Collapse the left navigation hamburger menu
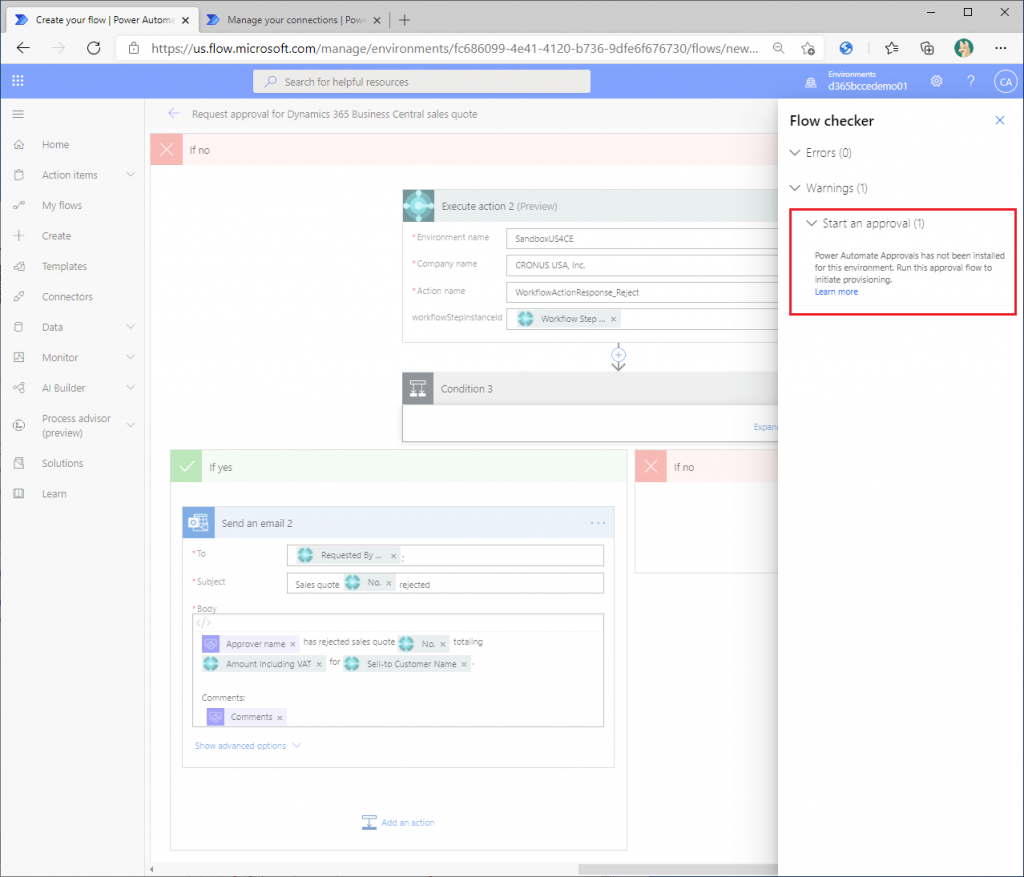The width and height of the screenshot is (1024, 877). (x=18, y=114)
